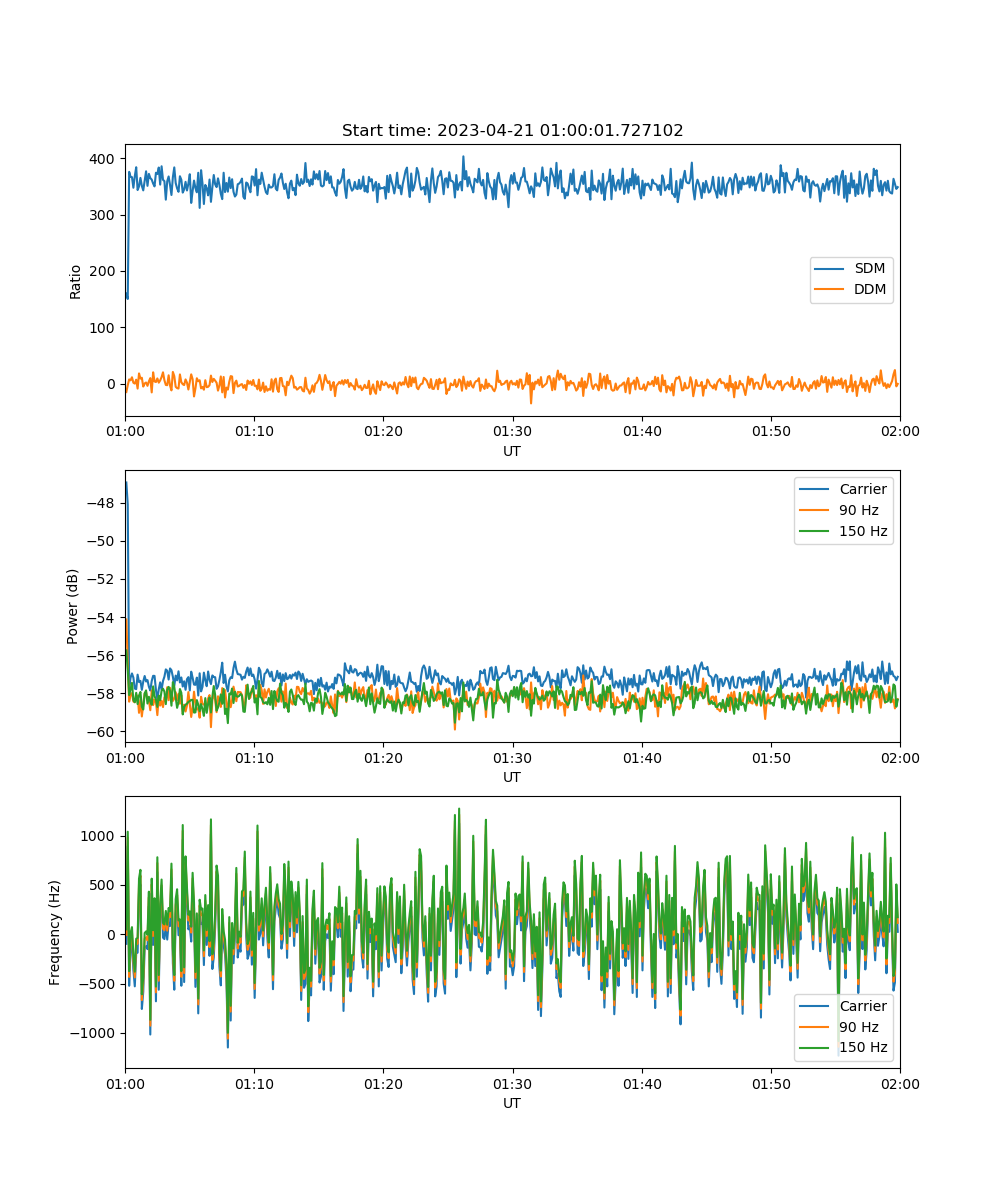Click the 01:30 time tick under the Ratio plot
1000x1200 pixels.
[x=513, y=431]
